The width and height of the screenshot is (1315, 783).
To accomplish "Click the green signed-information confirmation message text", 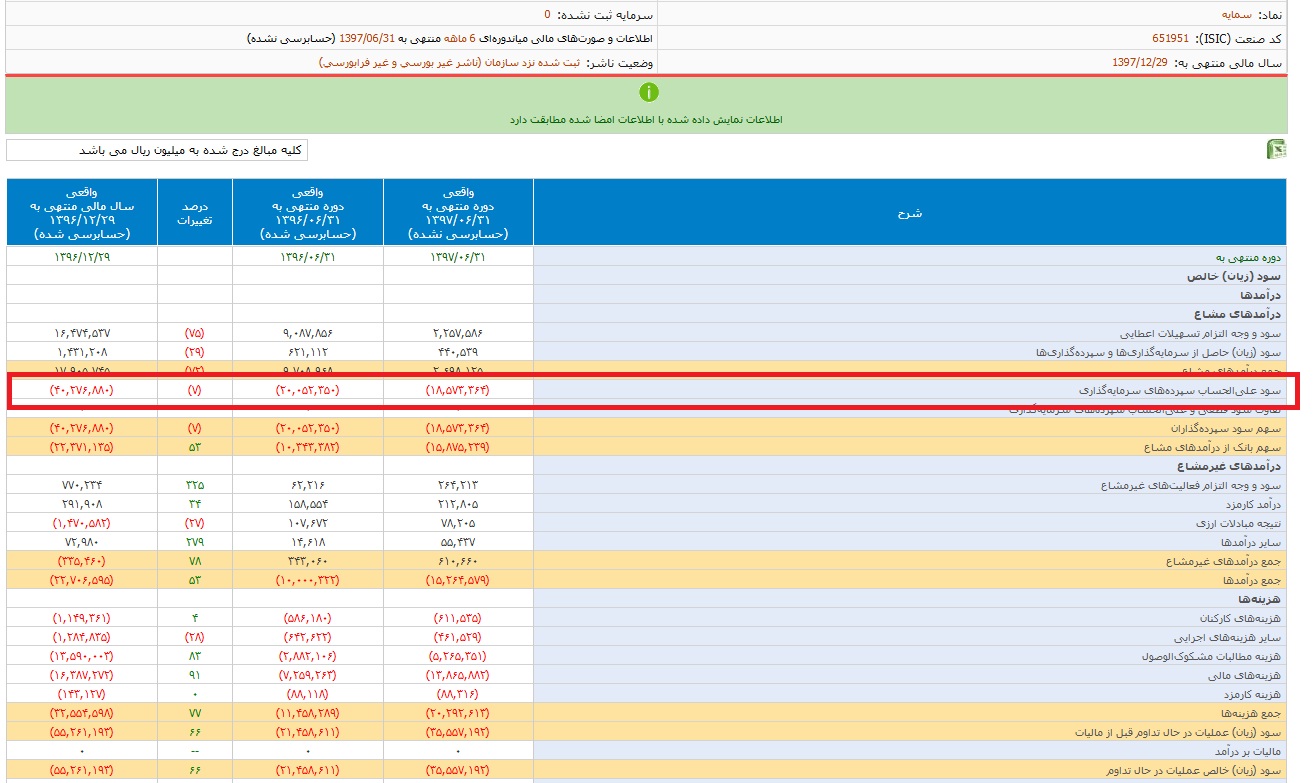I will point(646,119).
